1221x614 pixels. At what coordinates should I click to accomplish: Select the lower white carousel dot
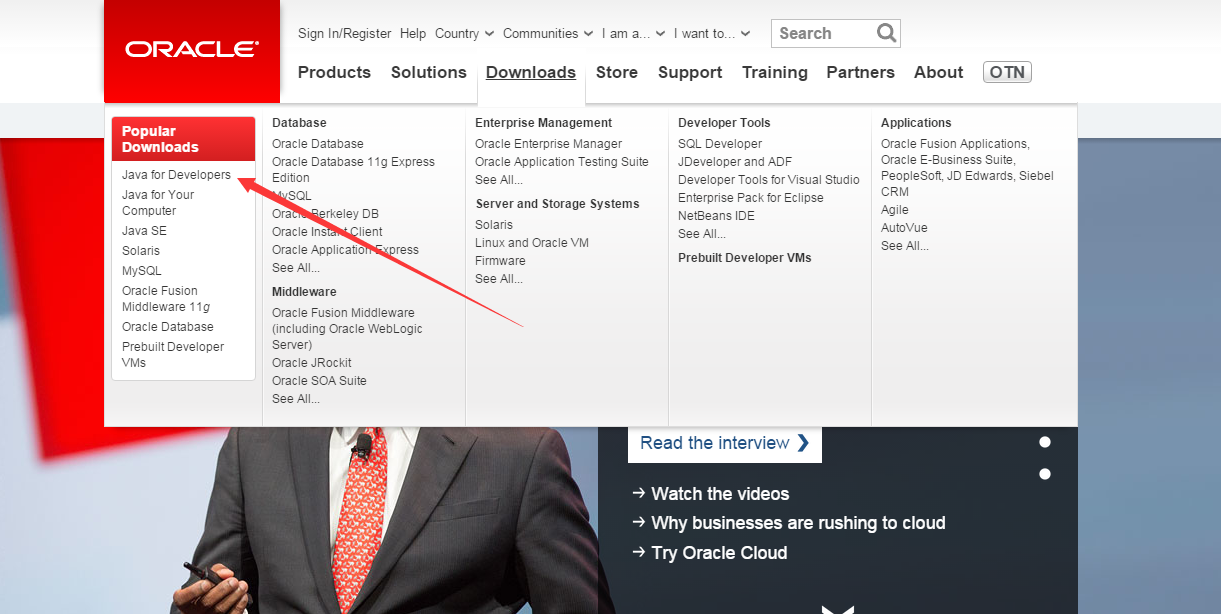(x=1045, y=474)
